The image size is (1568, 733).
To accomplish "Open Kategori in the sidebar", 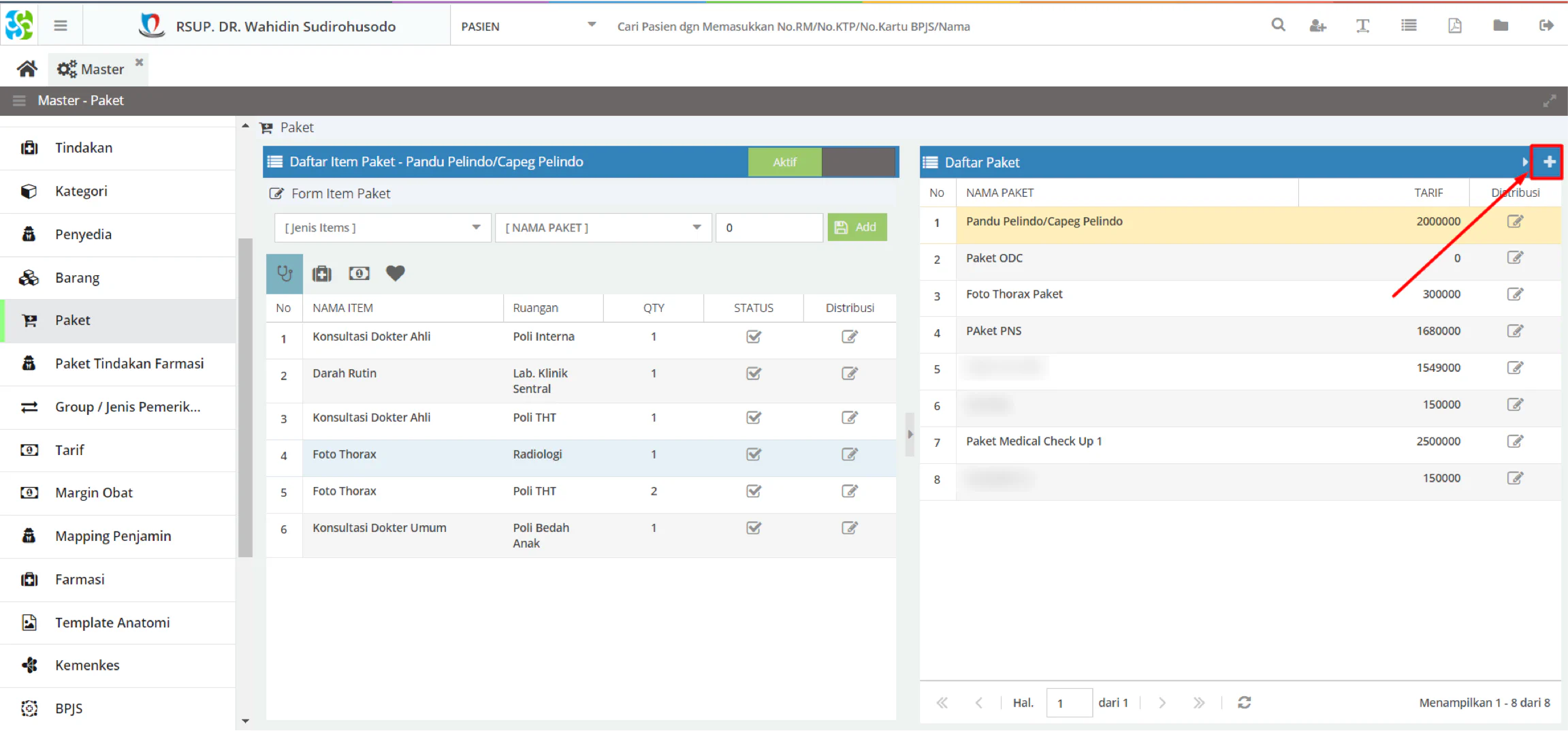I will [x=118, y=191].
